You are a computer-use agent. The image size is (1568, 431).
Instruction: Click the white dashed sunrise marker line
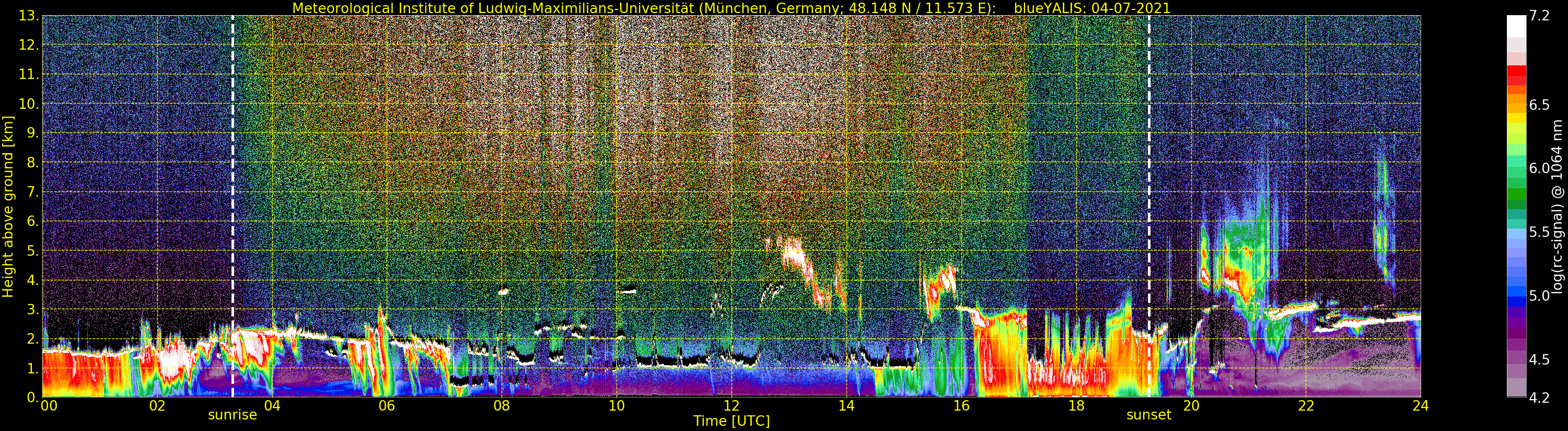(233, 207)
